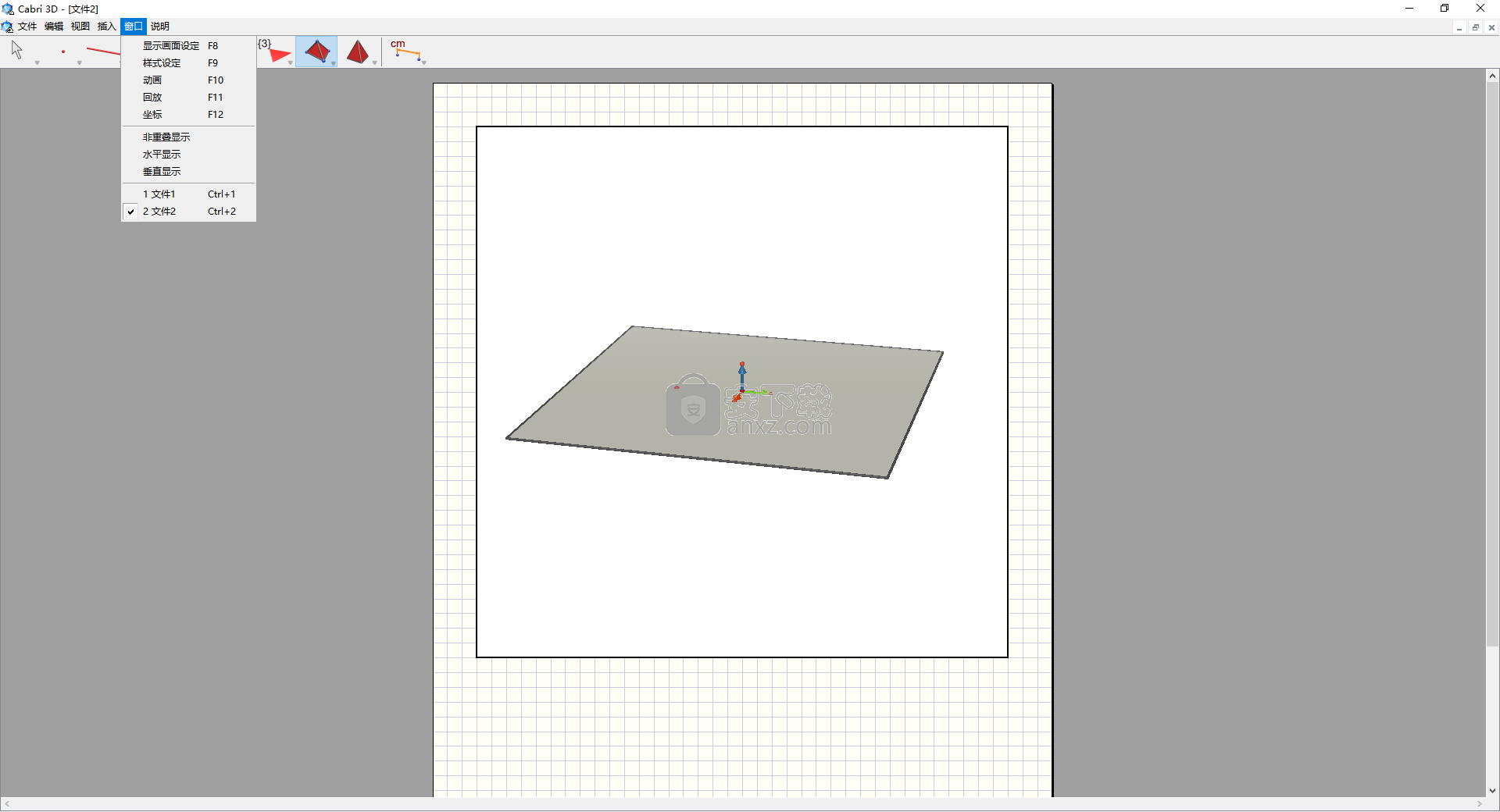Choose 动画 menu entry
Viewport: 1500px width, 812px height.
click(x=188, y=80)
